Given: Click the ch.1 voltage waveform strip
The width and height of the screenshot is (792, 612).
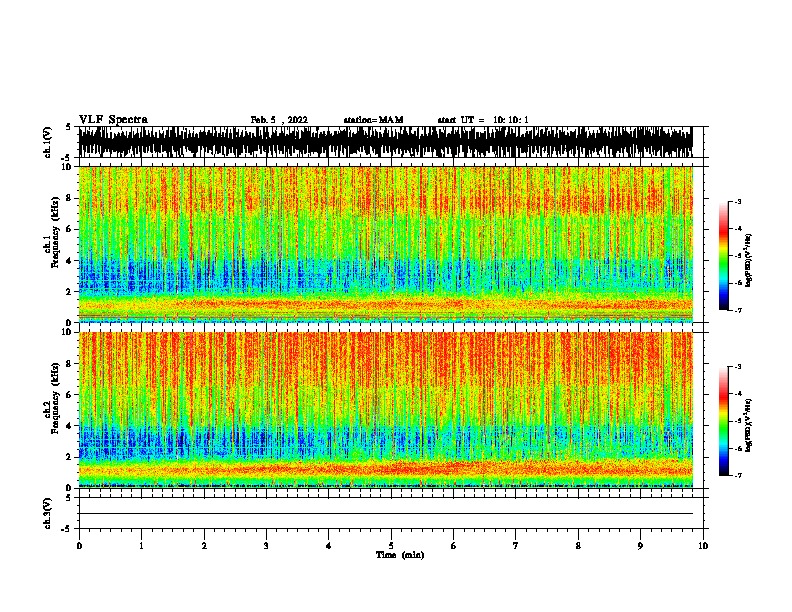Looking at the screenshot, I should click(385, 142).
